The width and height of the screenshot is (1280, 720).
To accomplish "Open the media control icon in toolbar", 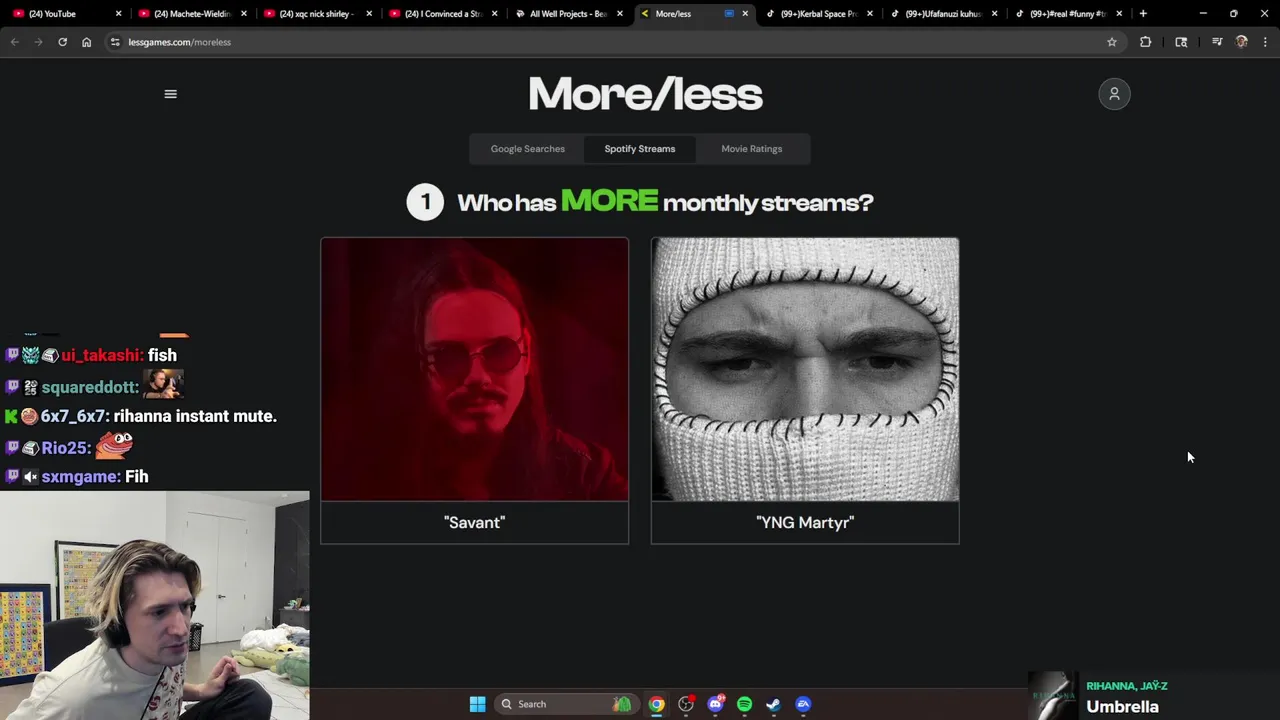I will (1217, 42).
